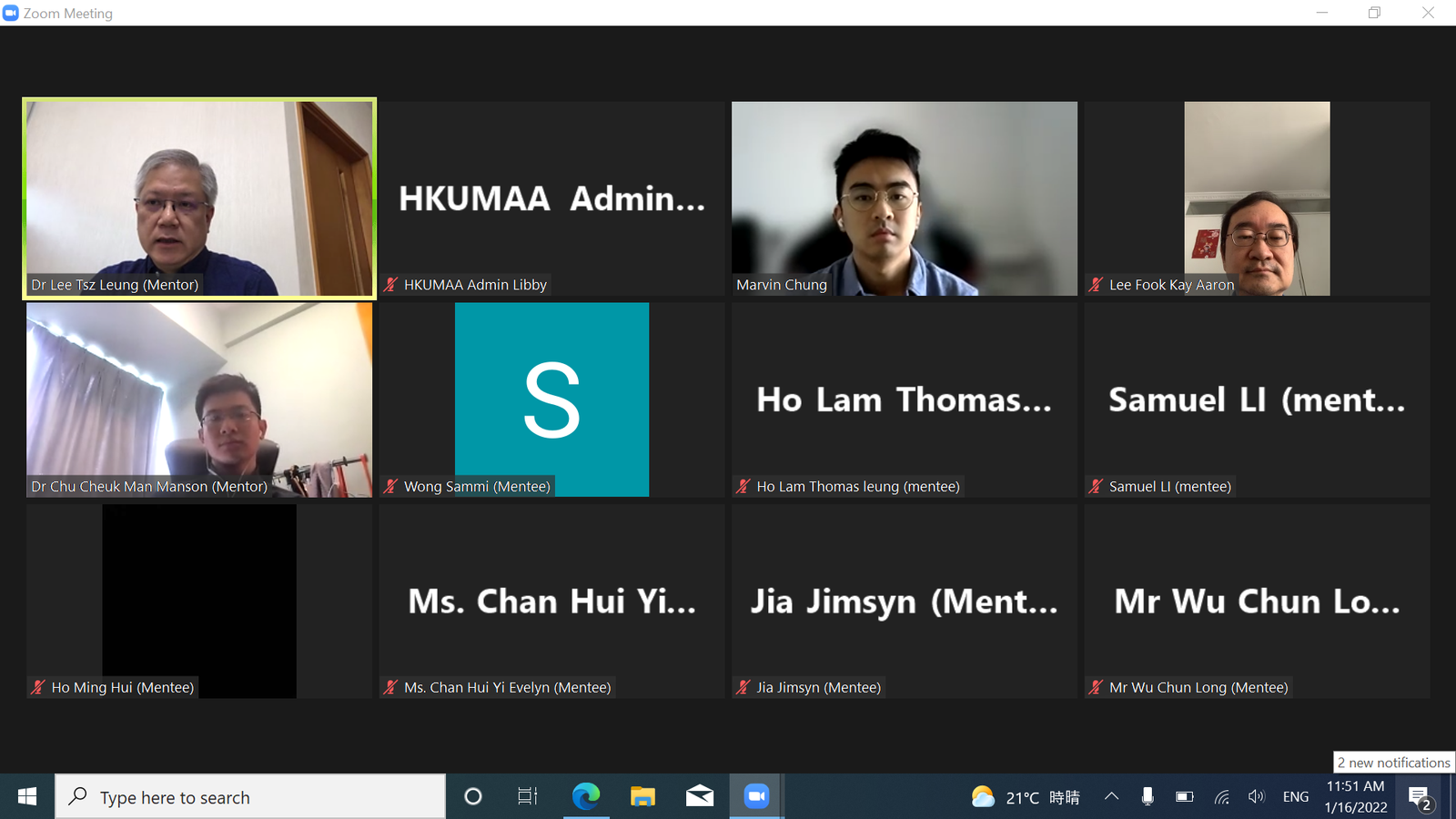Click the 'Dr Lee Tsz Leung (Mentor)' name label
The height and width of the screenshot is (819, 1456).
click(115, 285)
